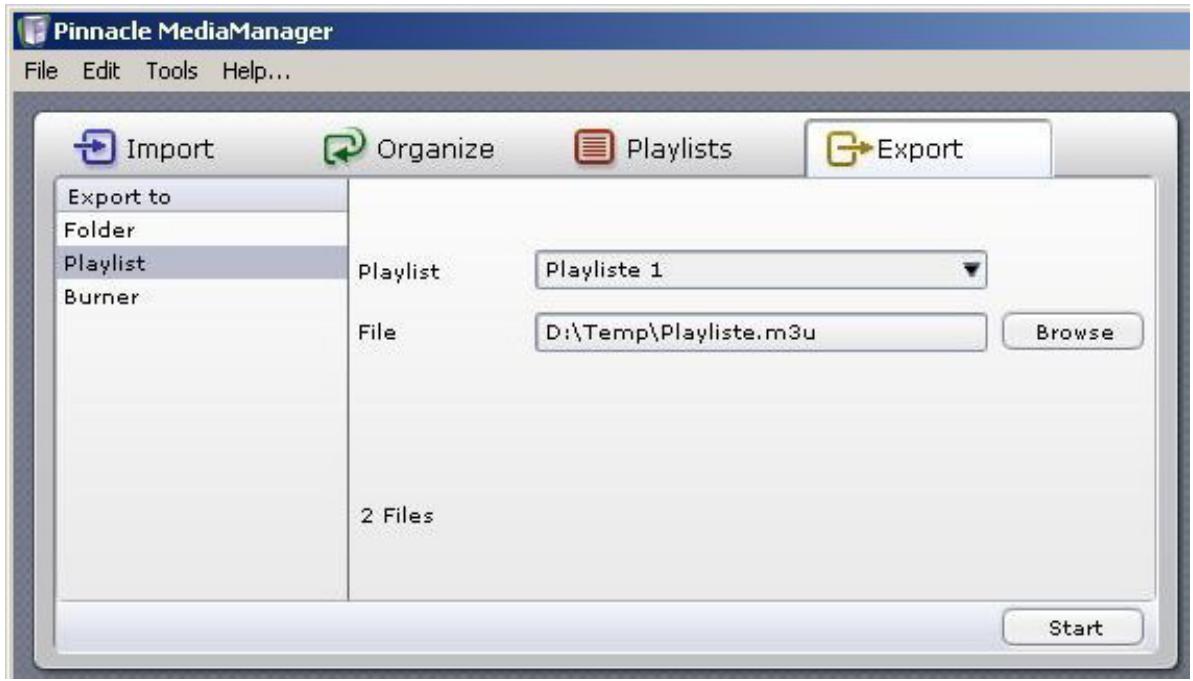Open the Tools menu
The height and width of the screenshot is (681, 1193).
(171, 71)
